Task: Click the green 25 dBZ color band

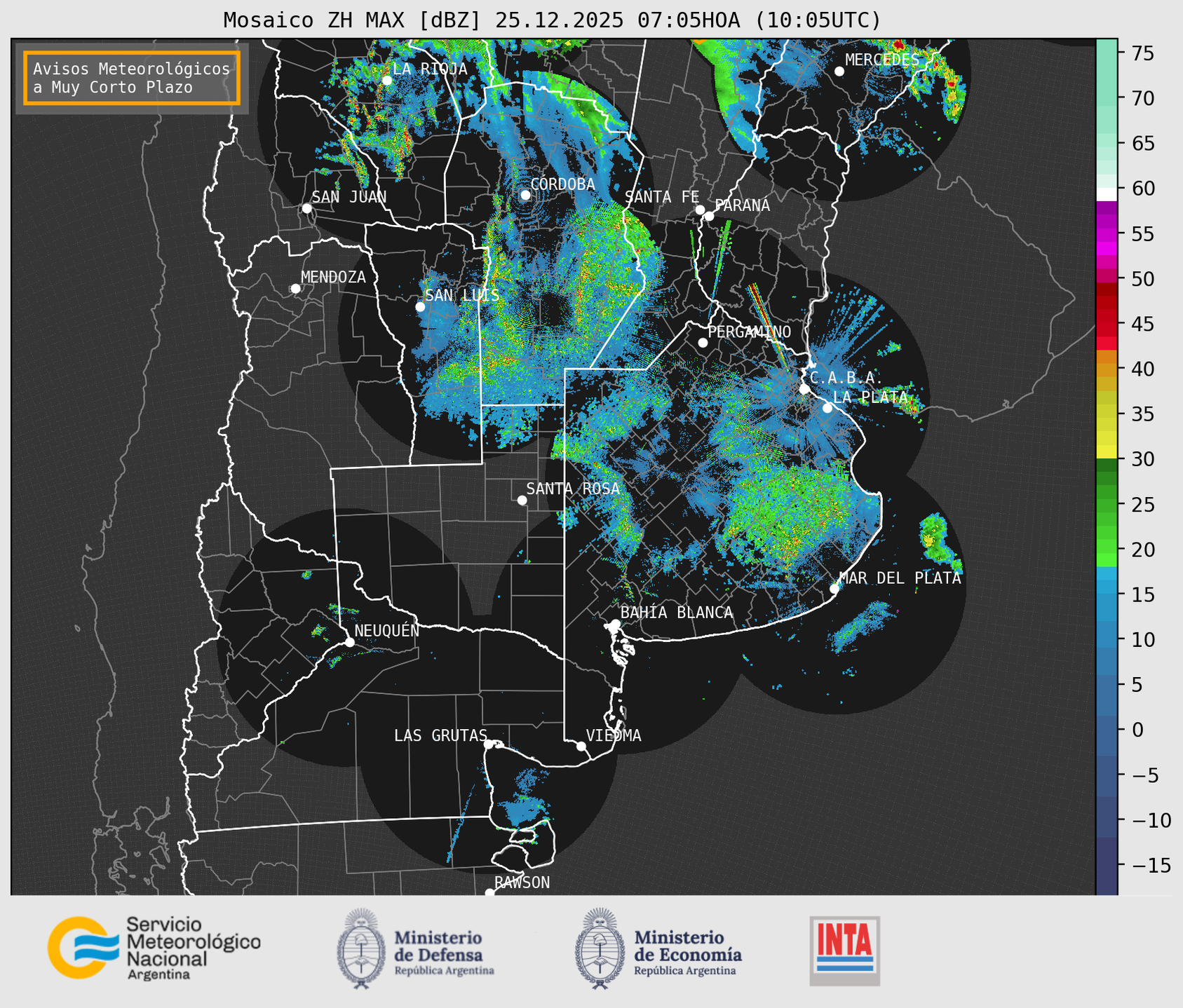Action: (1107, 505)
